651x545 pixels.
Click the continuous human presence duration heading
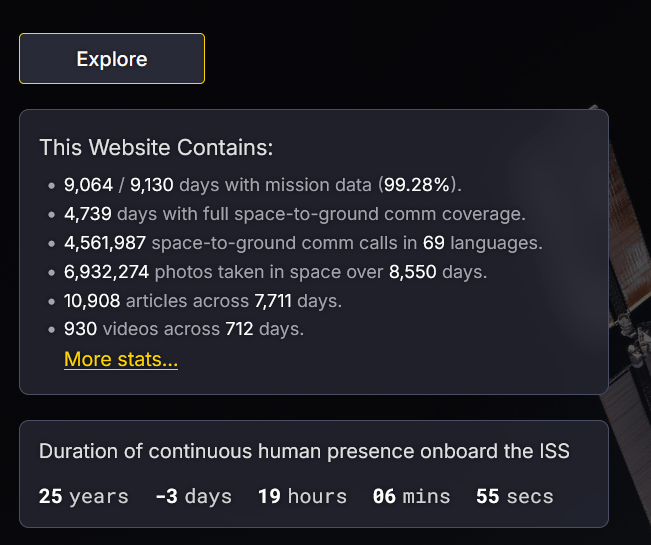(304, 451)
